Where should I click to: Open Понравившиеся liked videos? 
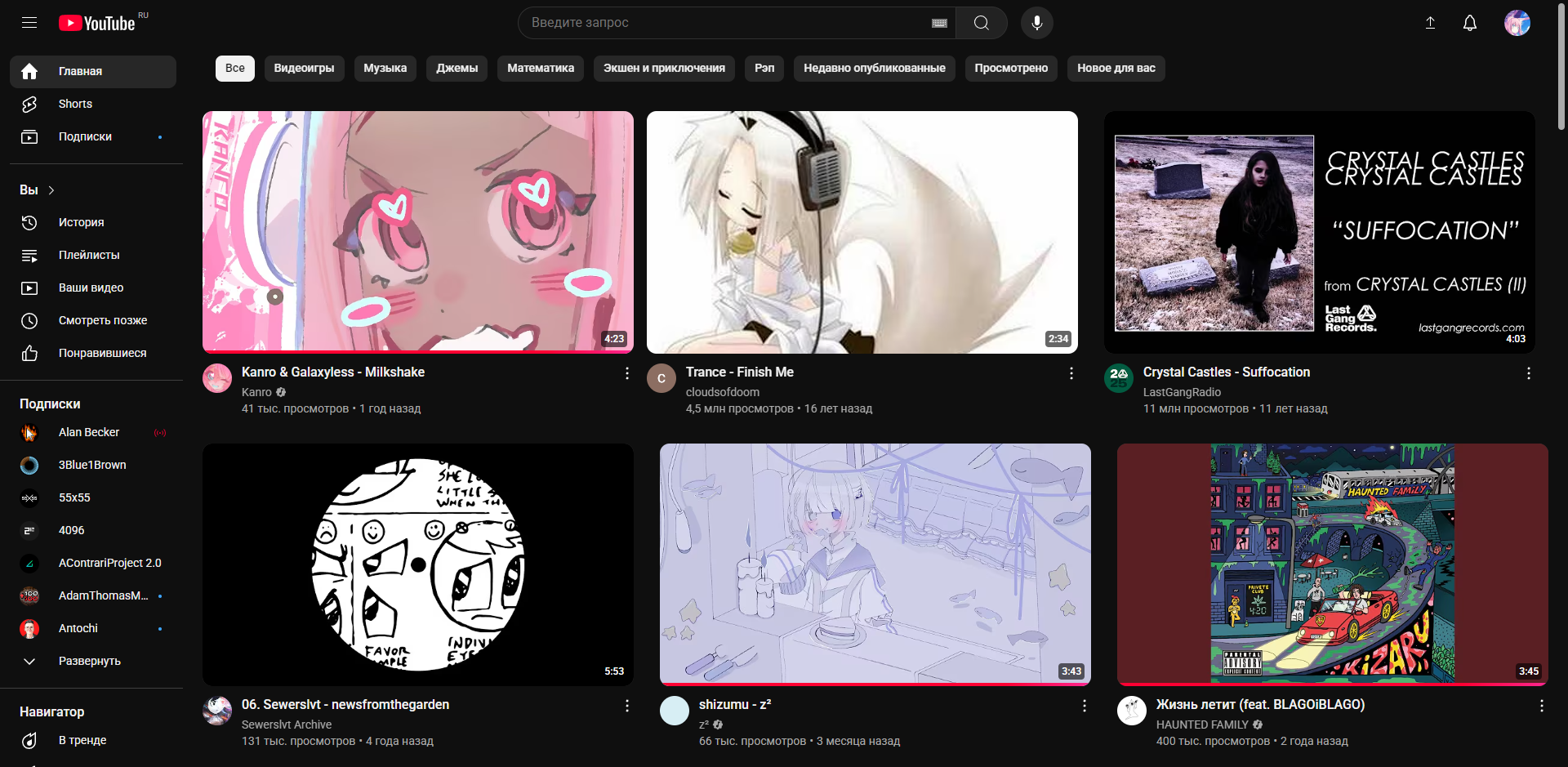pyautogui.click(x=93, y=353)
